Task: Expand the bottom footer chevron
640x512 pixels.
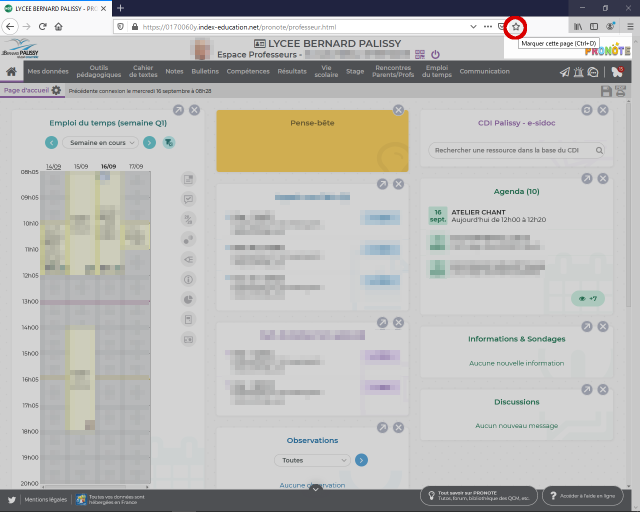Action: point(315,489)
